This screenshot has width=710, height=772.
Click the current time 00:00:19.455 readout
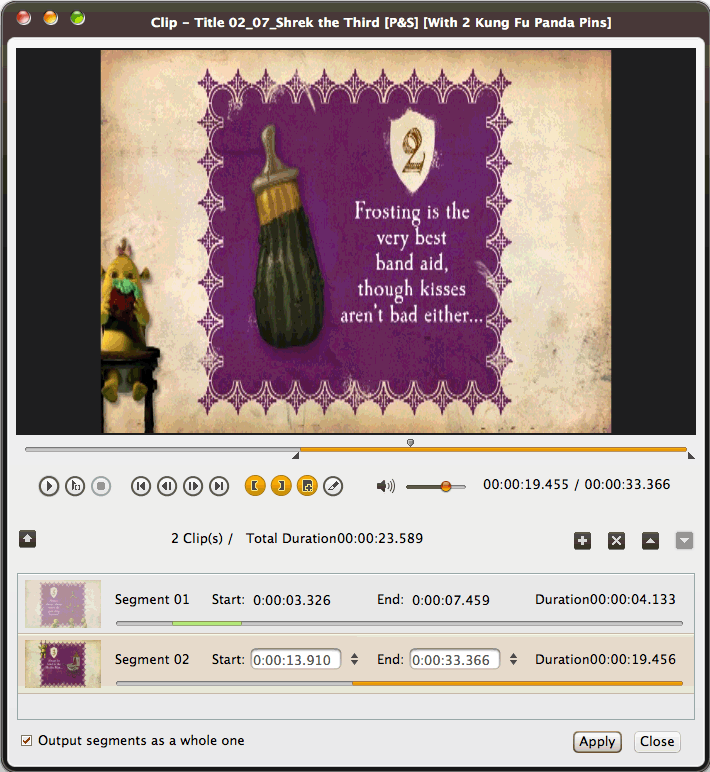coord(526,484)
